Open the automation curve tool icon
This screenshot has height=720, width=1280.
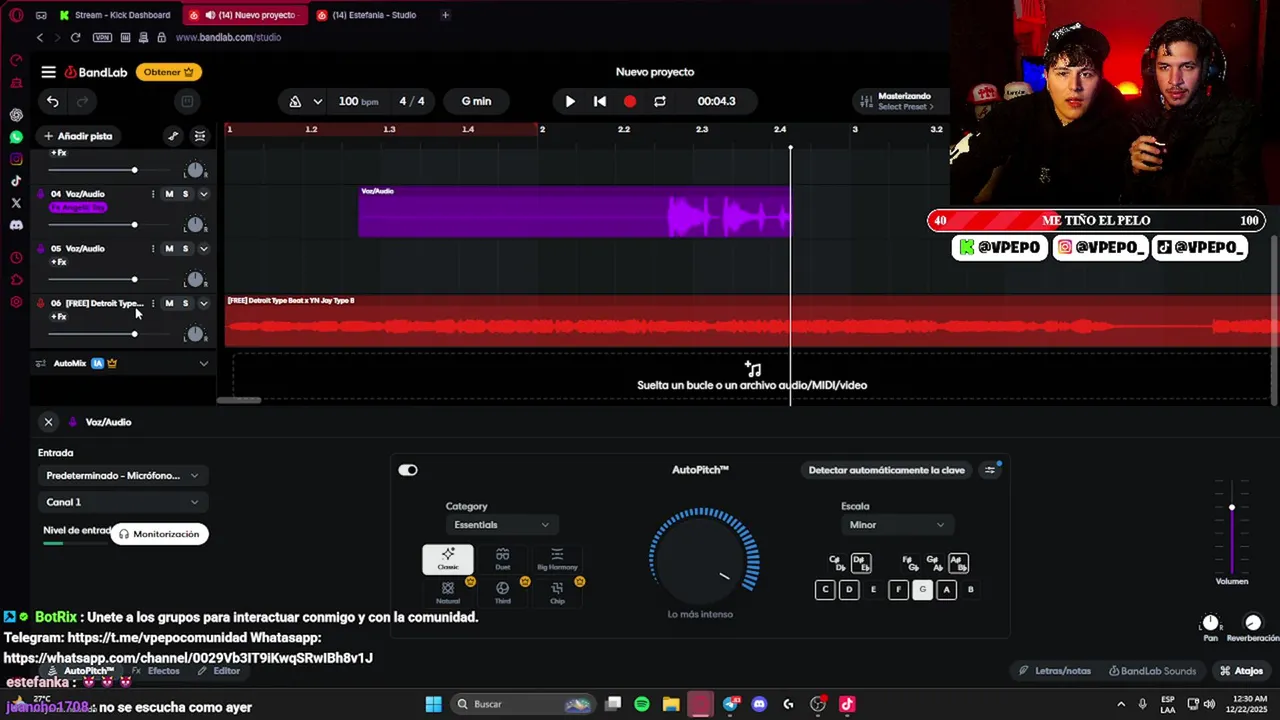(173, 136)
